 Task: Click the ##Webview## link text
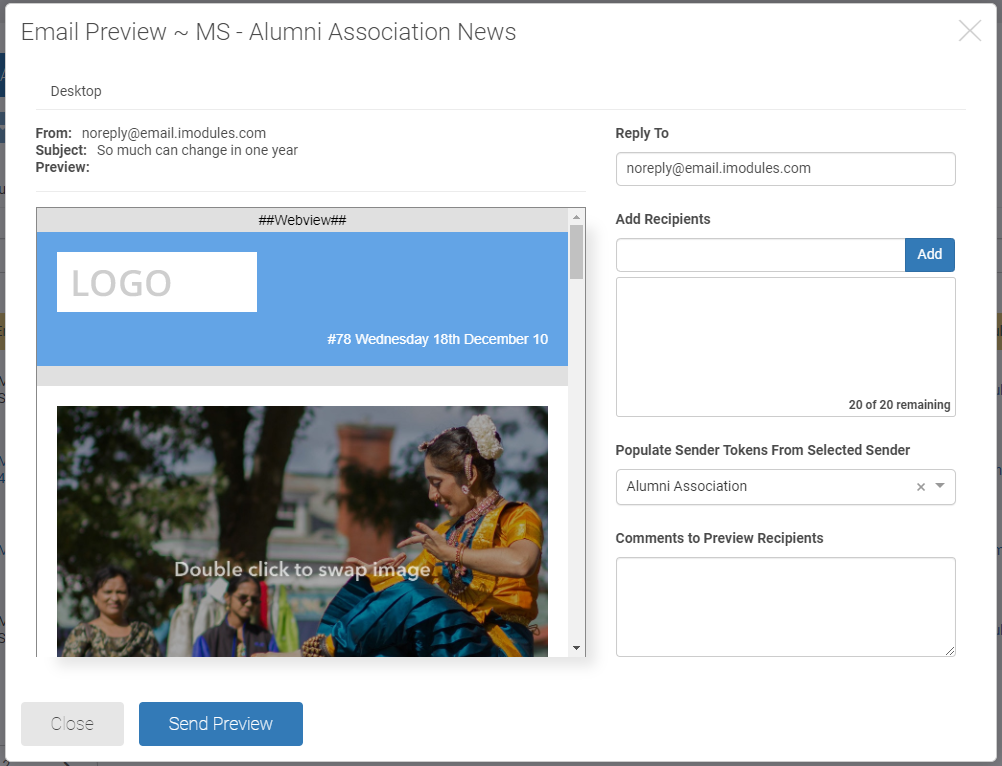(x=302, y=220)
